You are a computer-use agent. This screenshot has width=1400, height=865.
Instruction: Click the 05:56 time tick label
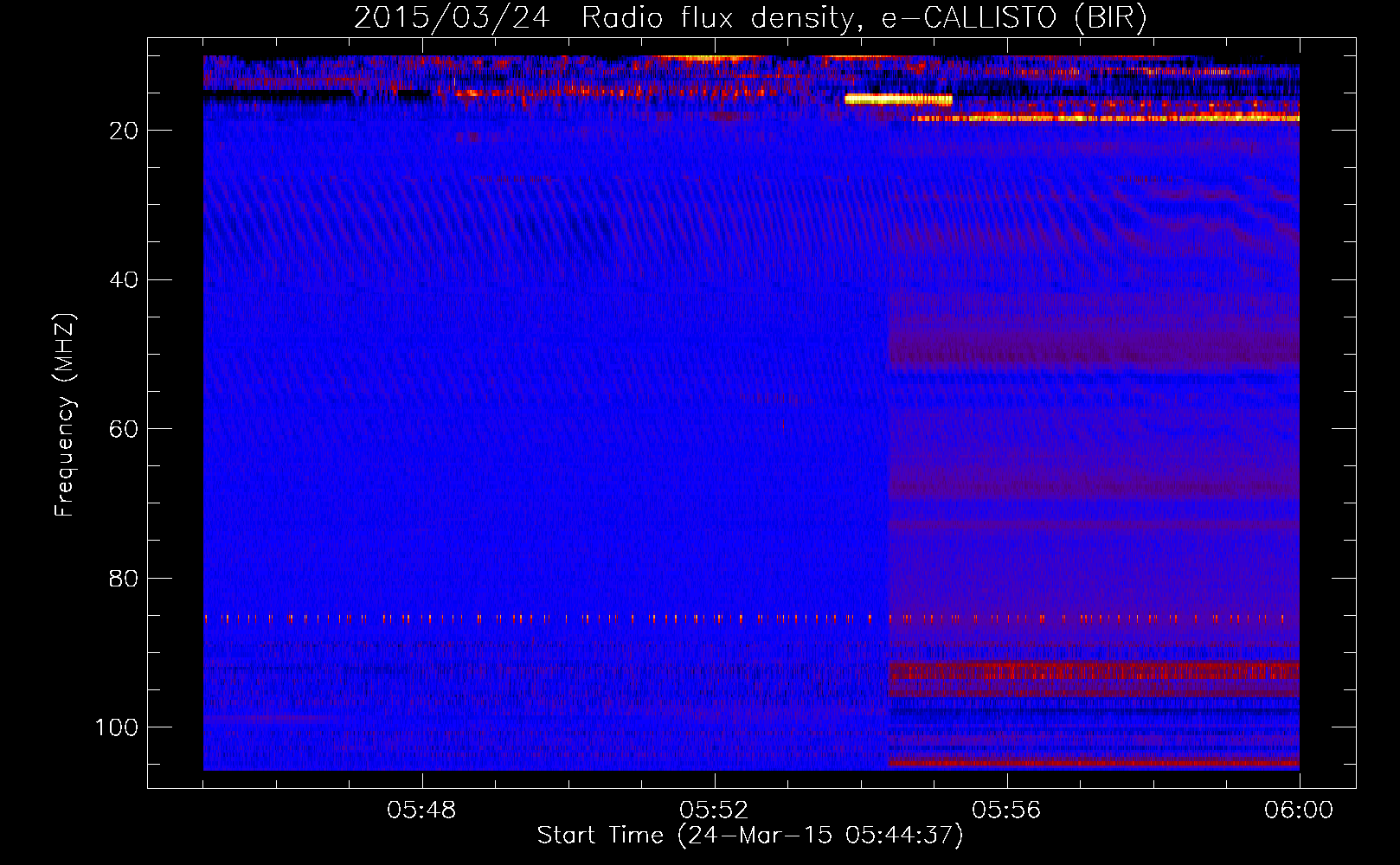point(1006,811)
